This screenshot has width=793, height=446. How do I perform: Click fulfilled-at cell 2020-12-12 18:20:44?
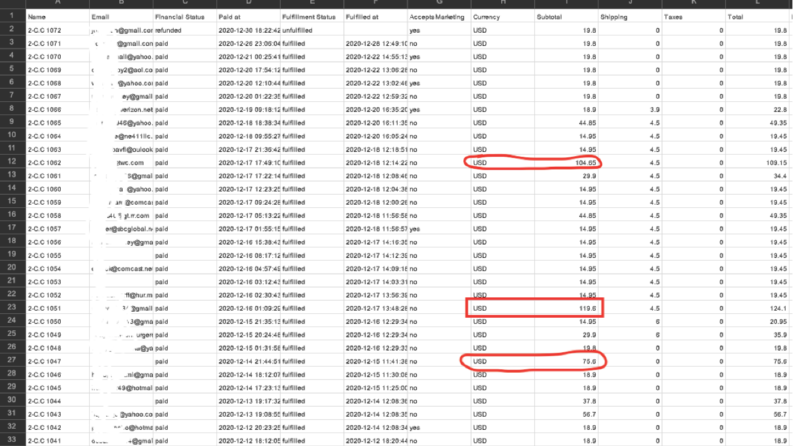[375, 440]
